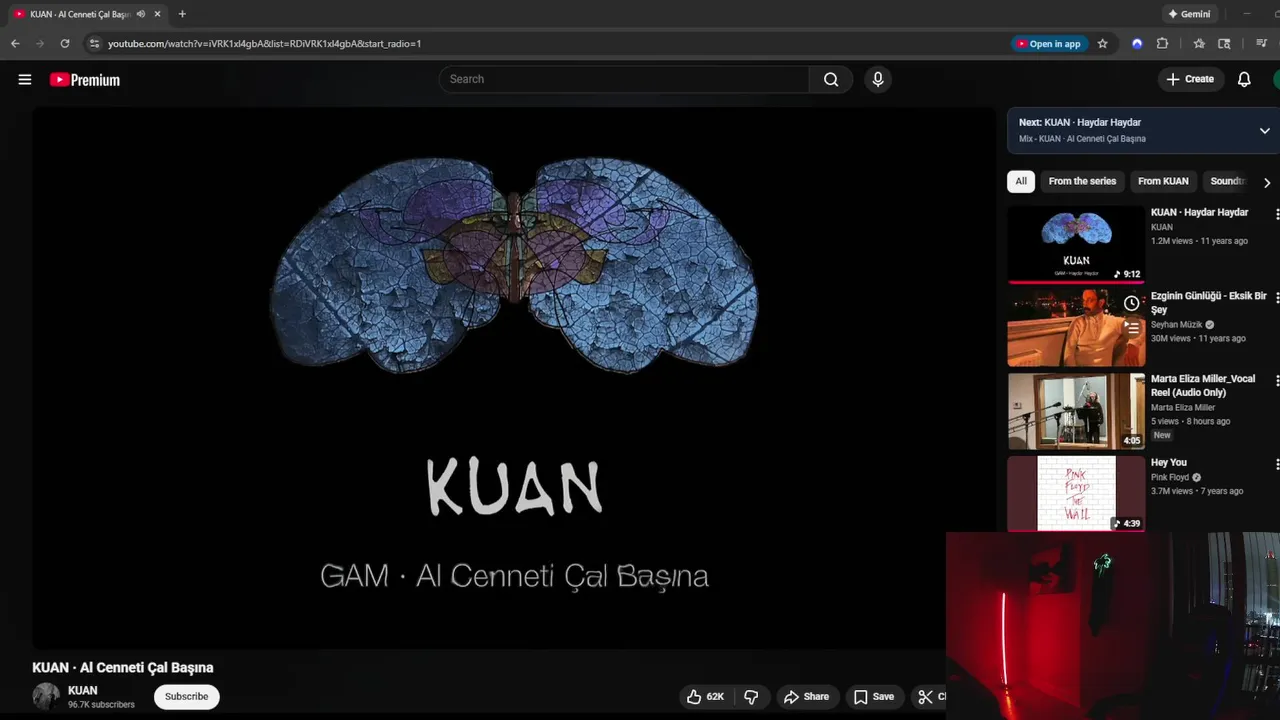Open 'Marta Eliza Miller_Vocal Reel (Audio Only)' title
The height and width of the screenshot is (720, 1280).
pos(1203,386)
